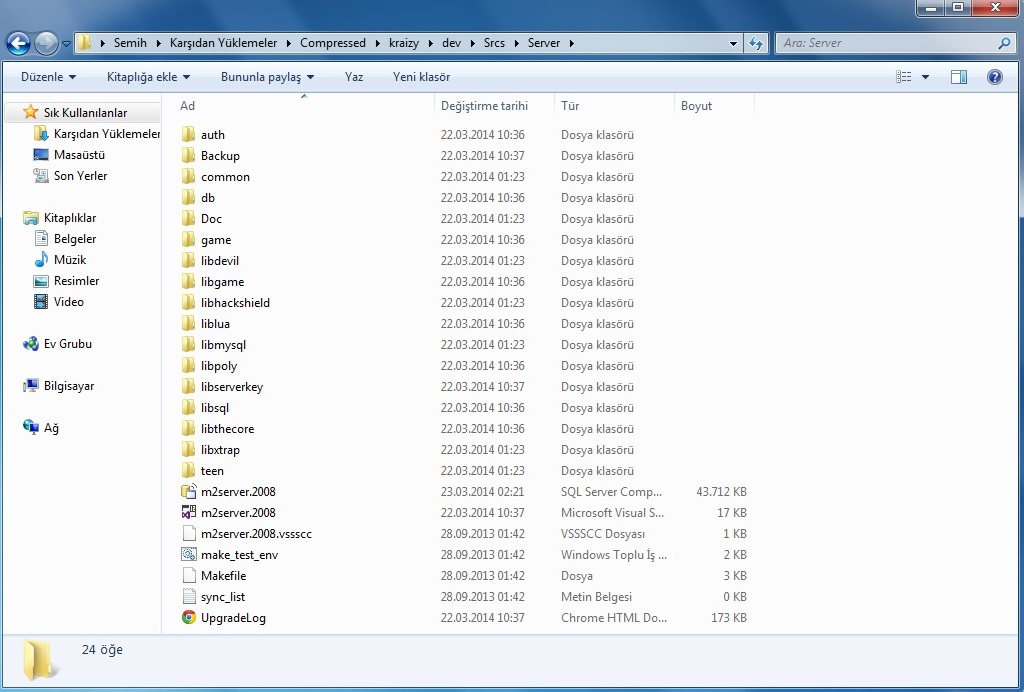Create a folder with Yeni klasör
The image size is (1024, 692).
(421, 77)
